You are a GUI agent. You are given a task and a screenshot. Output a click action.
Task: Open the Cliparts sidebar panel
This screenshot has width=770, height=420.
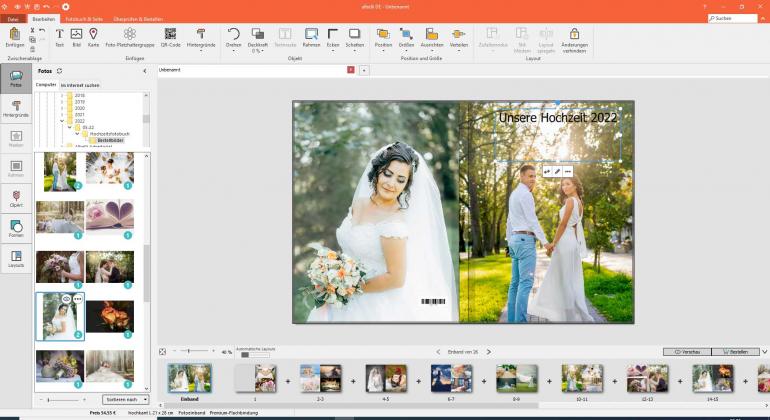[16, 199]
